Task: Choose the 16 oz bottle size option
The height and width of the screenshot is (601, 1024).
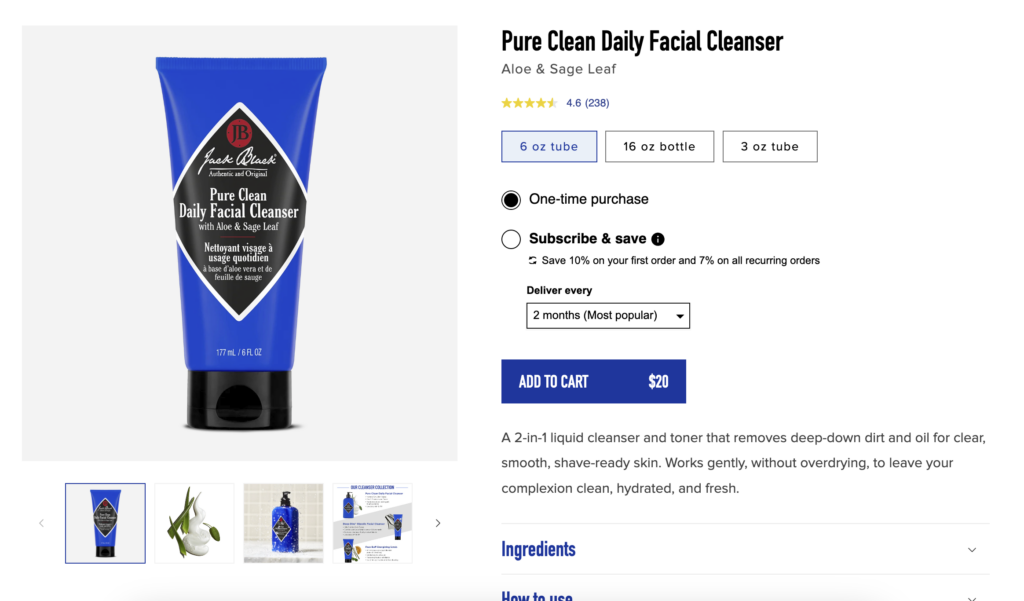Action: pos(659,146)
